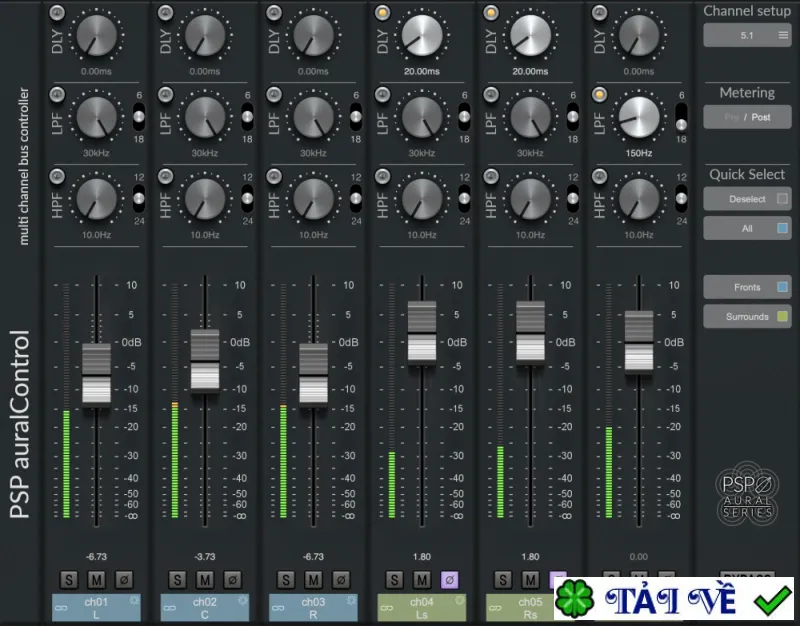The height and width of the screenshot is (626, 800).
Task: Open the hamburger menu in Channel setup
Action: (783, 35)
